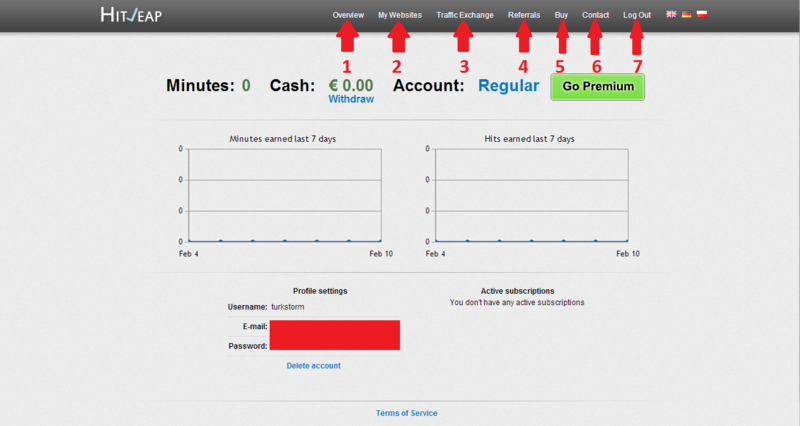800x426 pixels.
Task: Click the Cash: label
Action: [x=292, y=86]
